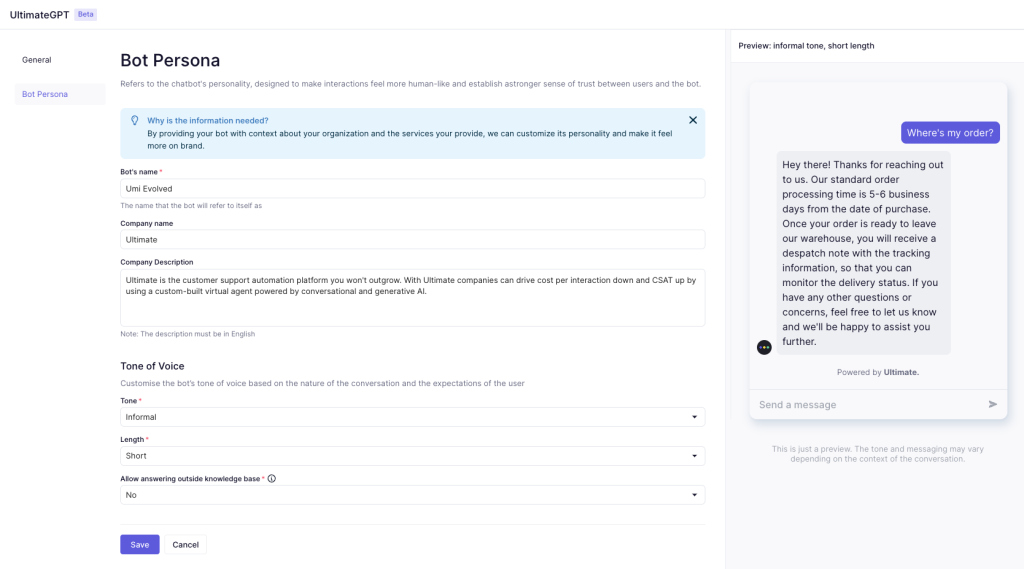
Task: Click the lightbulb icon in info banner
Action: [x=135, y=121]
